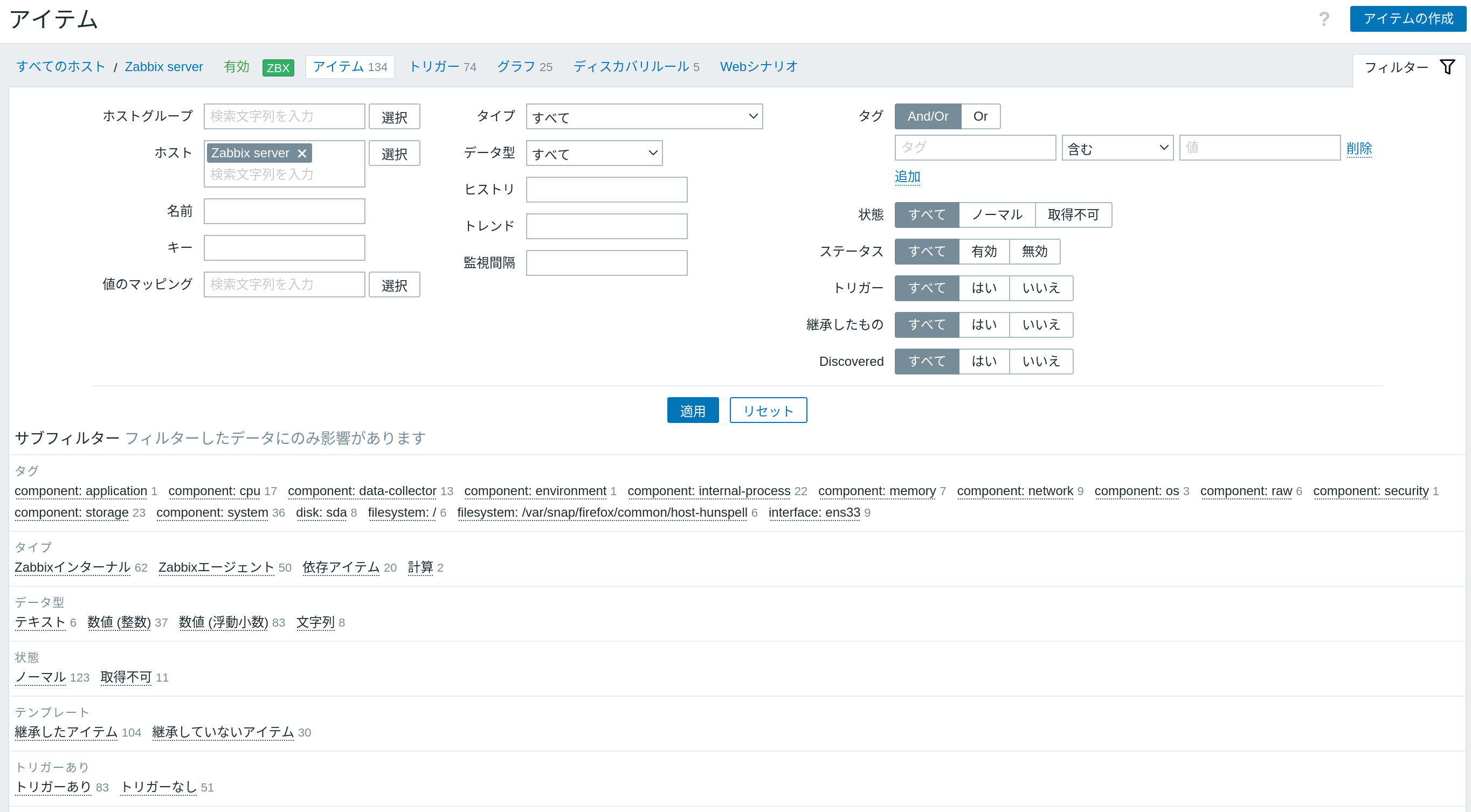Set 状態 filter to ノーマル
Screen dimensions: 1471x812
(x=997, y=214)
